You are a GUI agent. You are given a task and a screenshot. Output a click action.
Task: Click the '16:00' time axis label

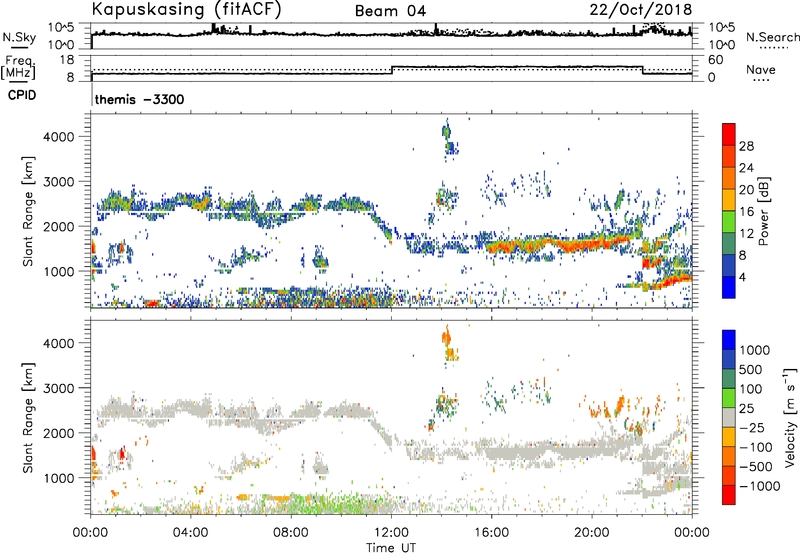point(491,533)
